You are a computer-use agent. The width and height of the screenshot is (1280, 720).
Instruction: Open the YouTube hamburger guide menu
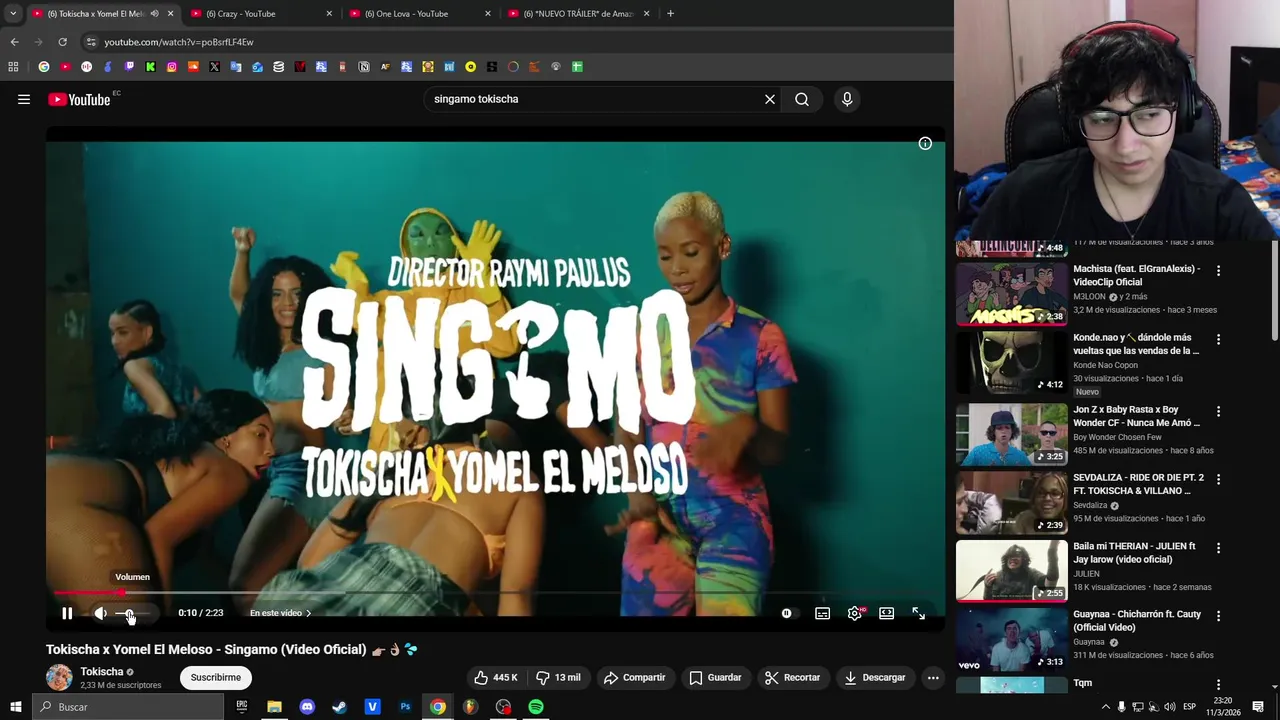(24, 99)
